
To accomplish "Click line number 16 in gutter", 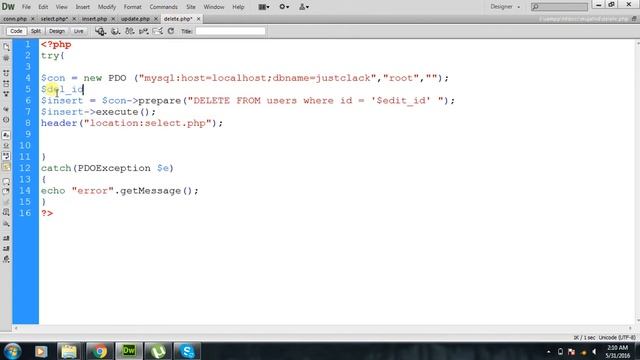I will pyautogui.click(x=25, y=213).
